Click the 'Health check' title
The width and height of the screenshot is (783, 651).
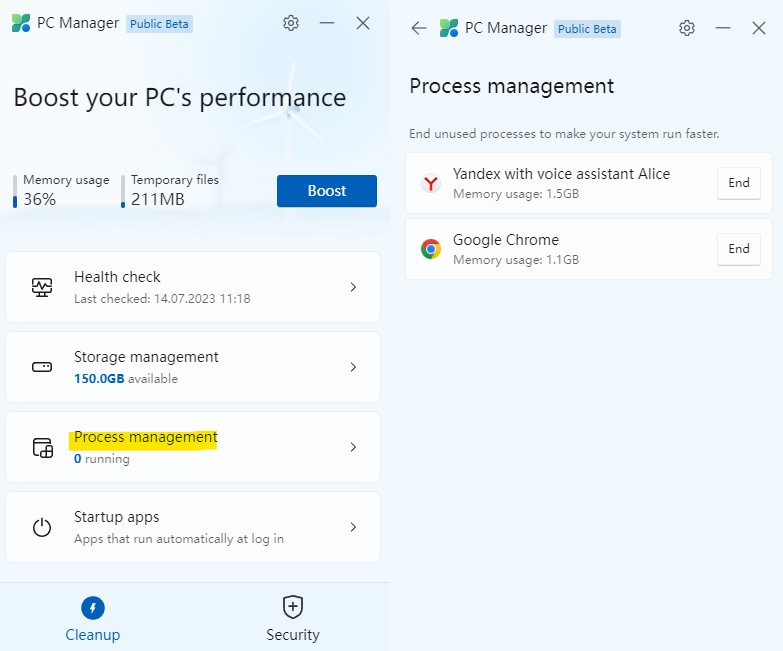[117, 277]
